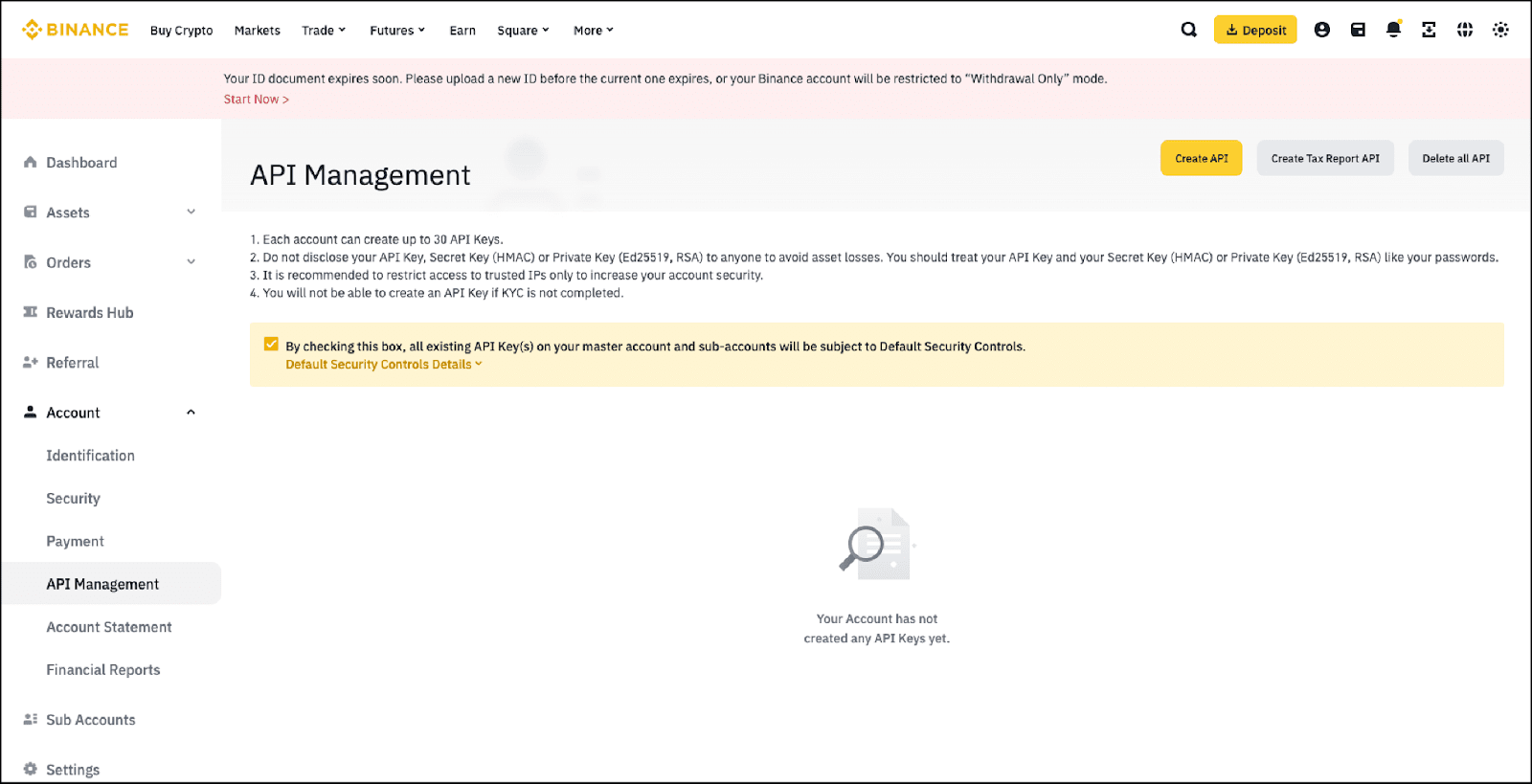The width and height of the screenshot is (1532, 784).
Task: Open the Trade dropdown menu
Action: pos(324,31)
